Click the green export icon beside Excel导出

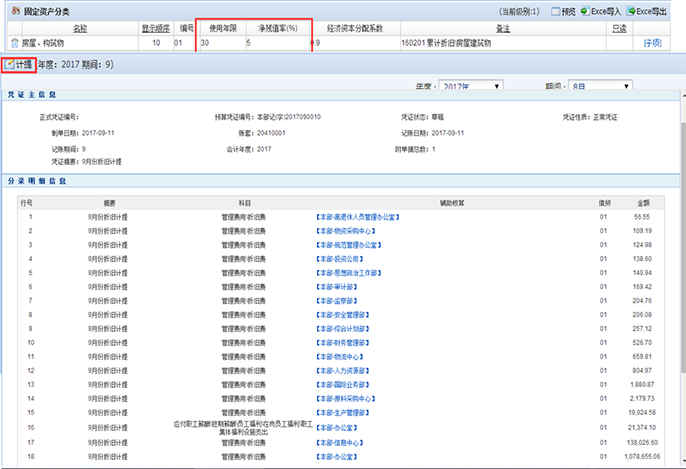631,11
